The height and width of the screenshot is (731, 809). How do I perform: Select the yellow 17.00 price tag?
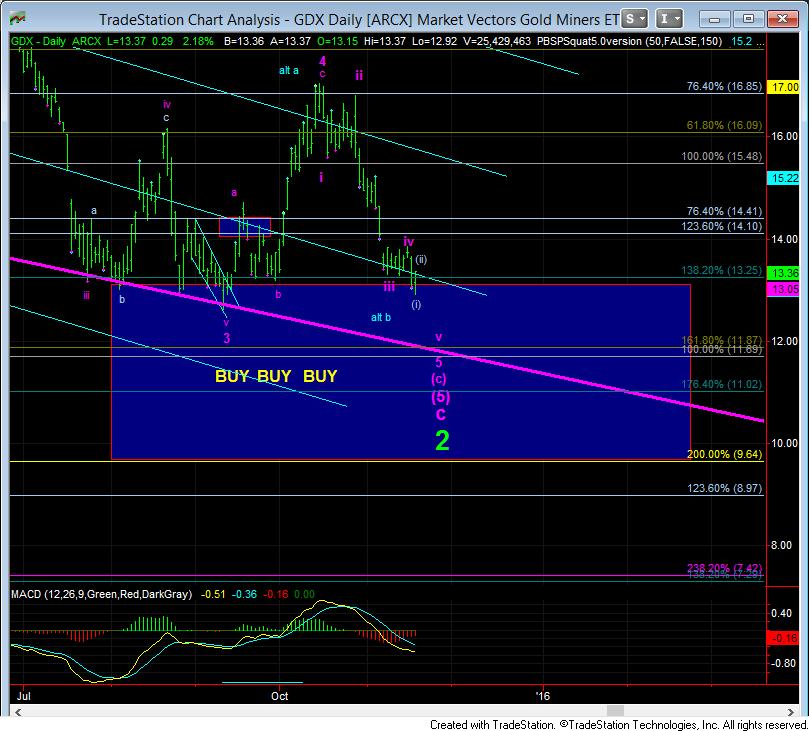783,87
